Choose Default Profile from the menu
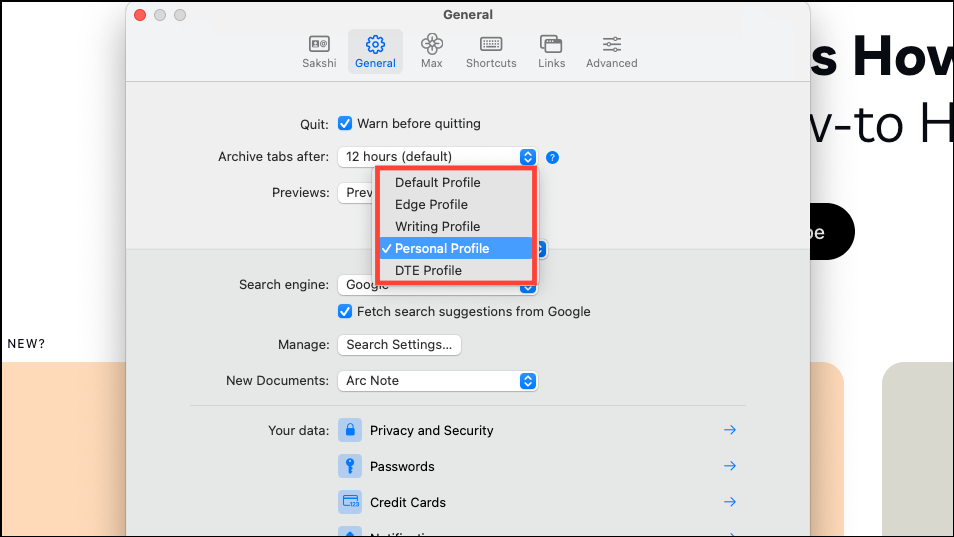Screen dimensions: 954x537 (456, 182)
